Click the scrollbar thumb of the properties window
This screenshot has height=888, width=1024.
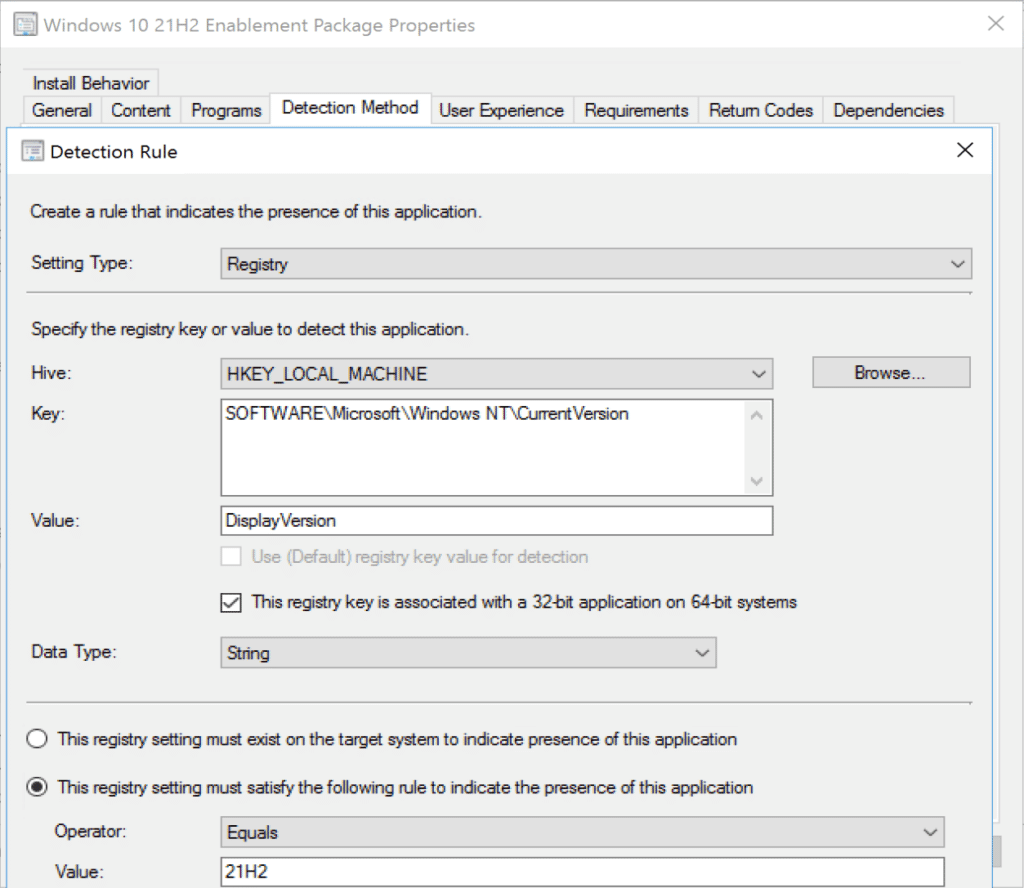(x=997, y=851)
